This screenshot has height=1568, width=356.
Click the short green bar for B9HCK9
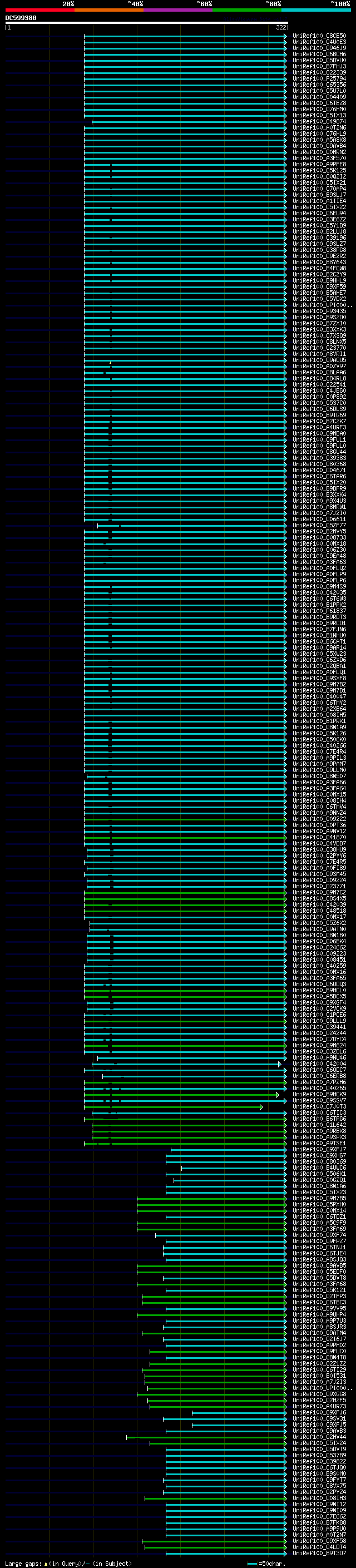(181, 1095)
